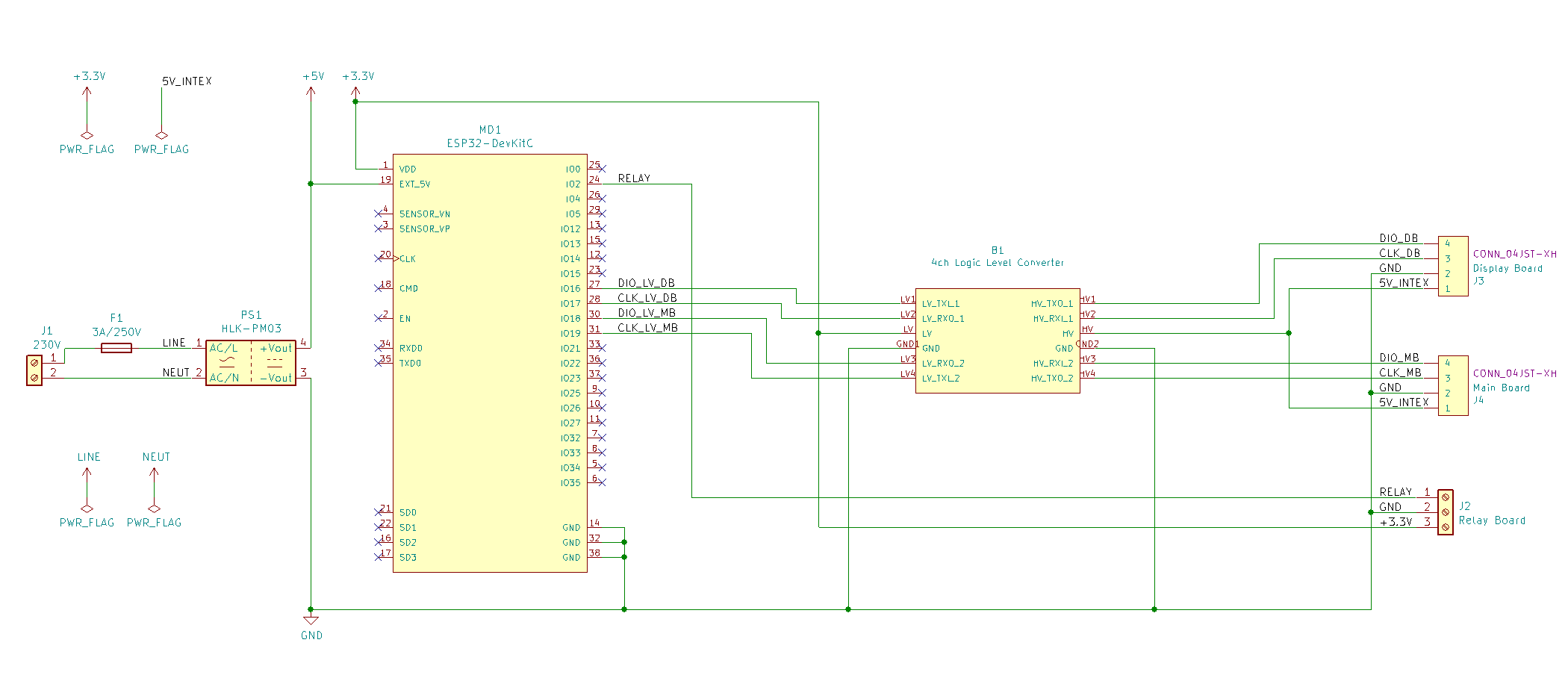Select the CLK_LV_DB net label
The image size is (1568, 678).
click(x=647, y=298)
